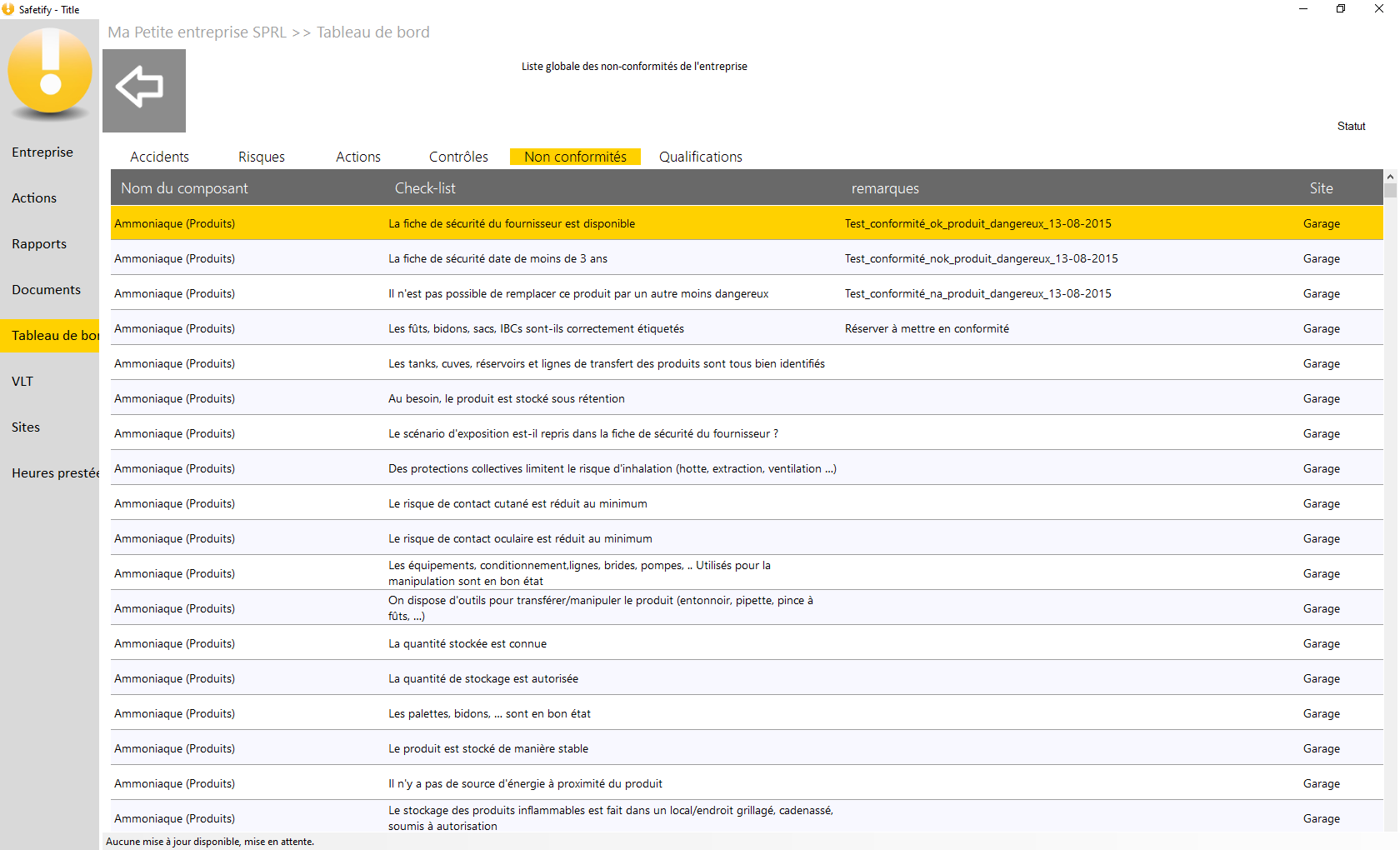
Task: Click the status bar update message
Action: click(x=210, y=842)
